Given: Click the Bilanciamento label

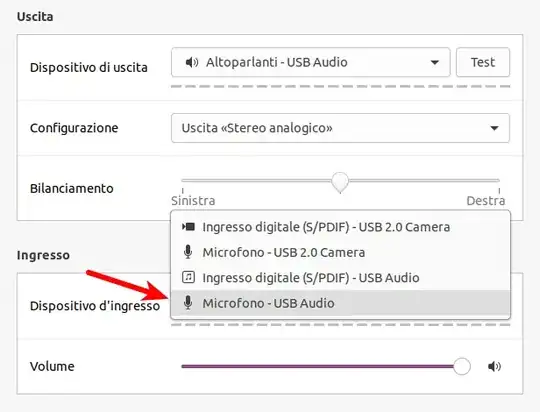Looking at the screenshot, I should (72, 188).
